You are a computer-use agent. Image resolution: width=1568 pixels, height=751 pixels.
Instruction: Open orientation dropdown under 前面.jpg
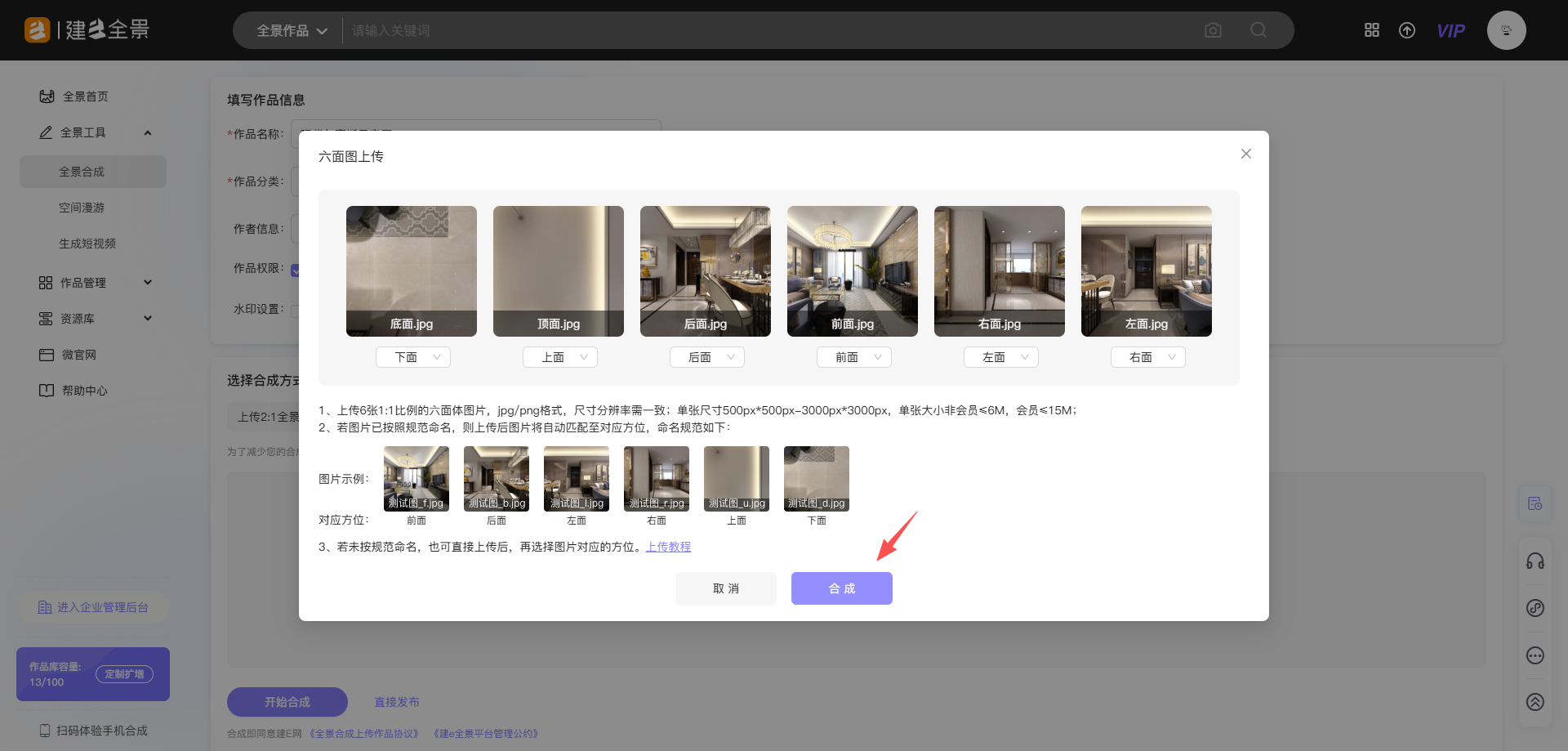tap(854, 357)
